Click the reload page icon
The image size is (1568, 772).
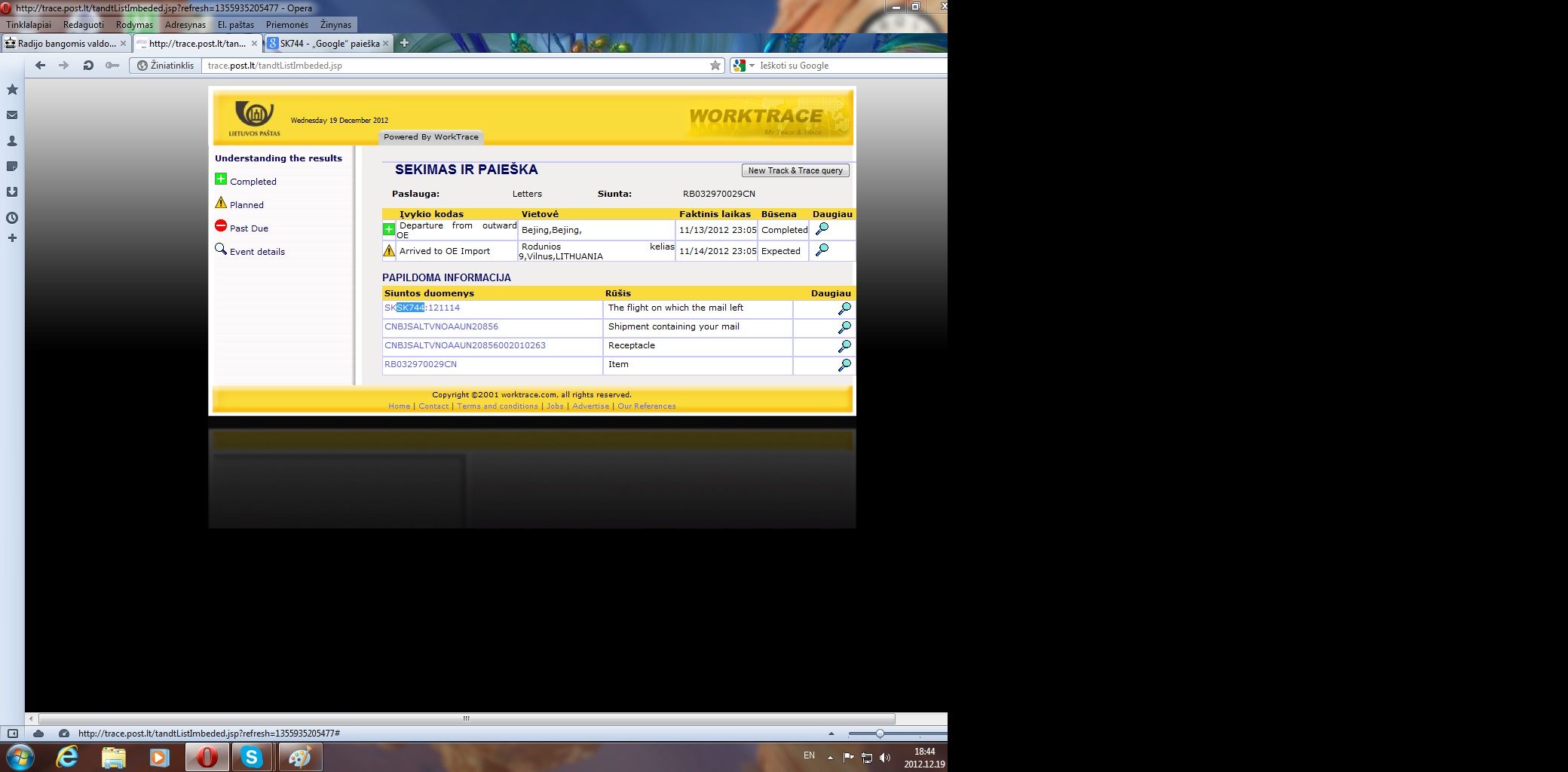(88, 66)
